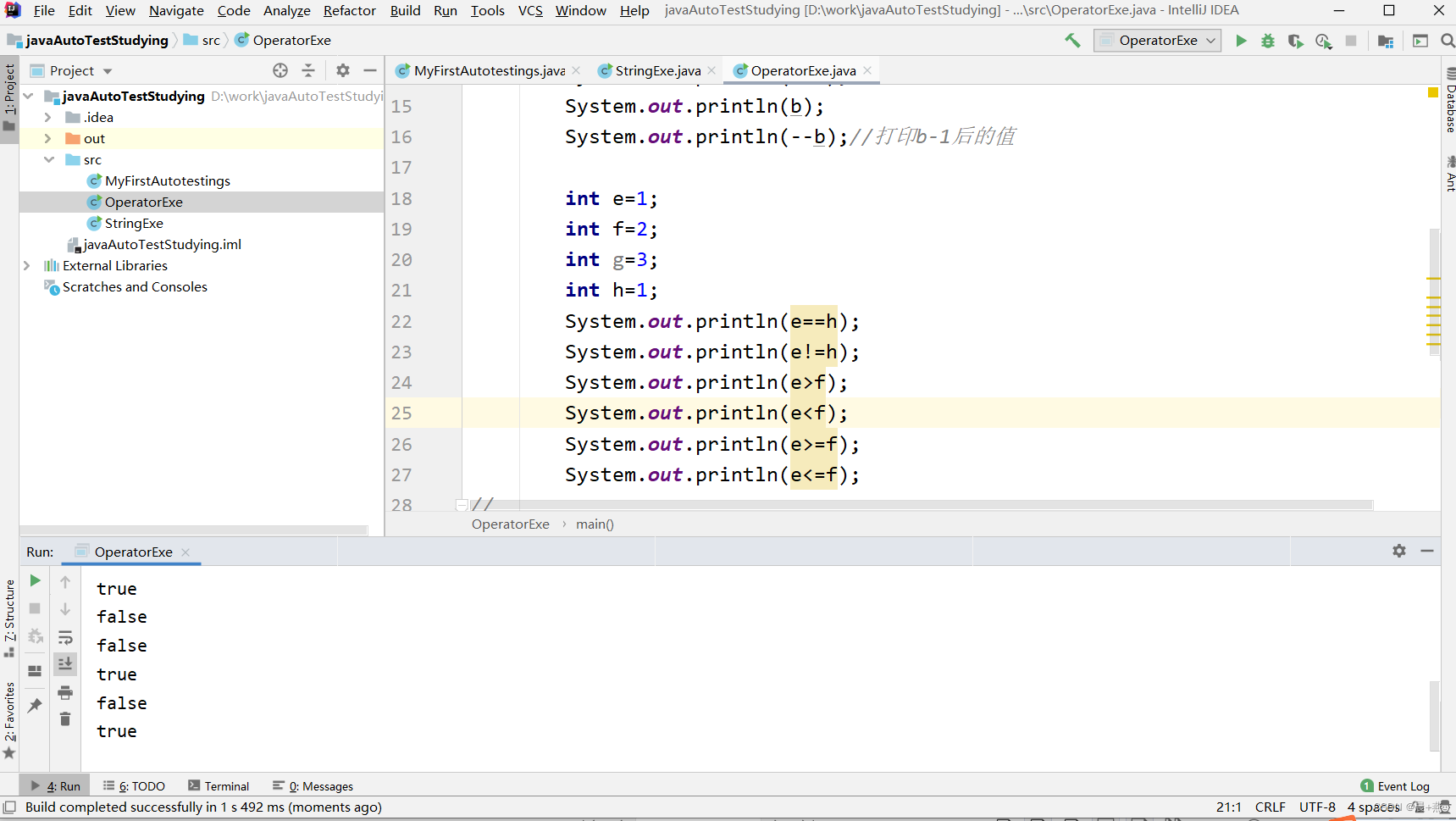The image size is (1456, 821).
Task: Click line:column indicator 21:1
Action: click(1228, 807)
